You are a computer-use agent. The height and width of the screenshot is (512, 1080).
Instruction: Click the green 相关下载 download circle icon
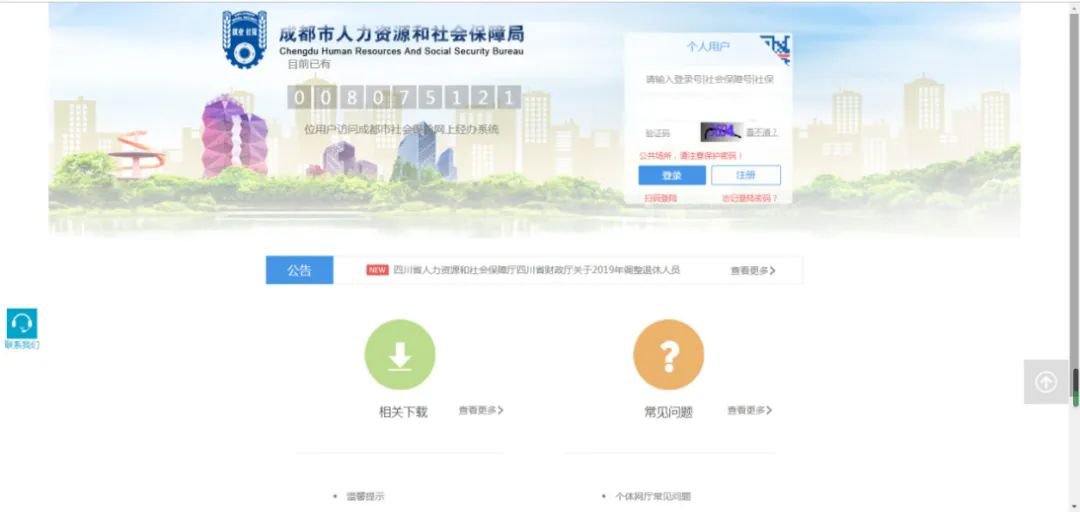(399, 355)
